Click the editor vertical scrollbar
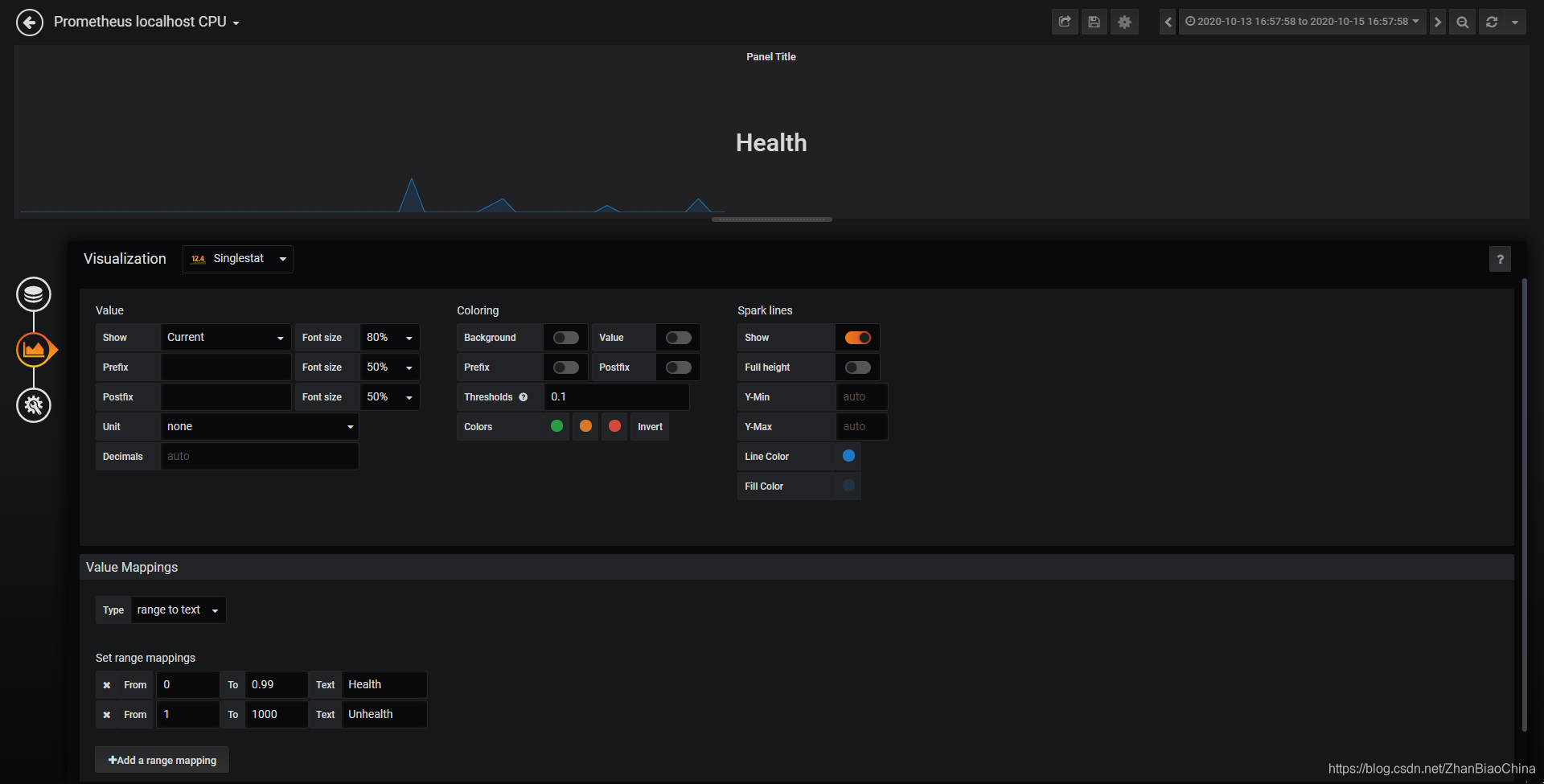Viewport: 1544px width, 784px height. point(1525,505)
